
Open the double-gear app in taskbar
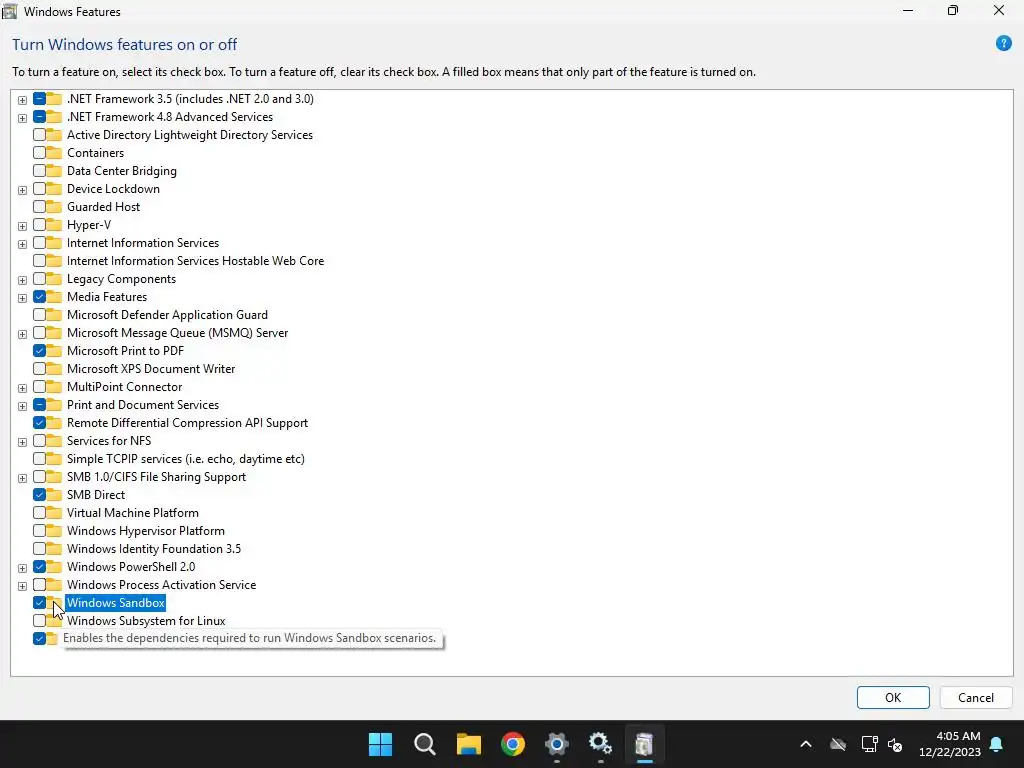pyautogui.click(x=600, y=743)
